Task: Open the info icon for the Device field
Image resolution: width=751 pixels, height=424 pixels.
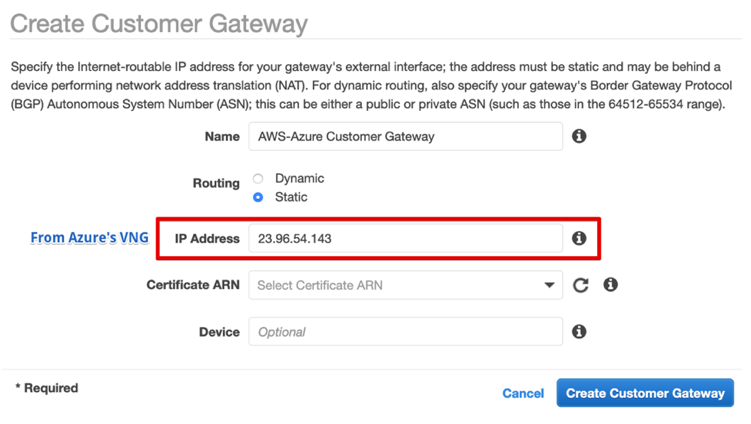Action: 579,332
